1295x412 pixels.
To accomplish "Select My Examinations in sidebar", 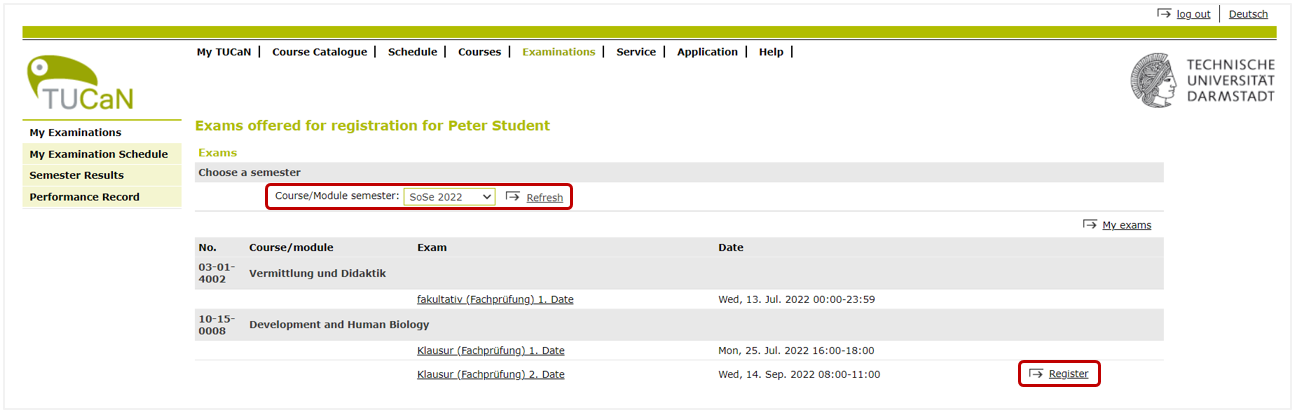I will [102, 132].
